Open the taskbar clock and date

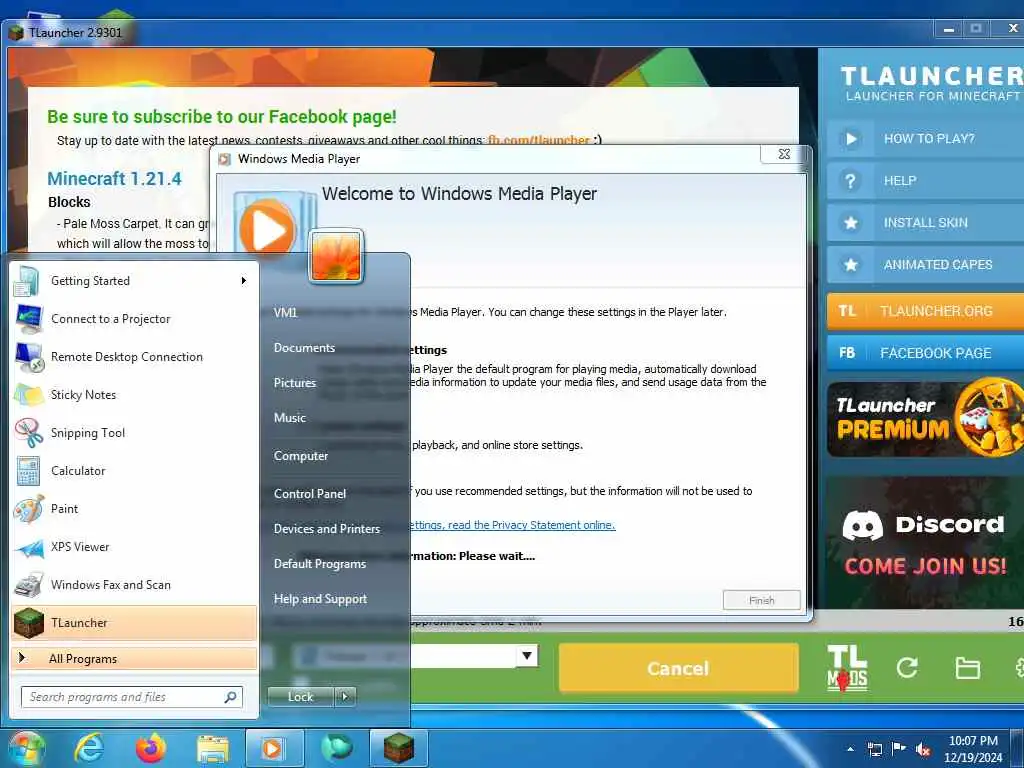(973, 749)
